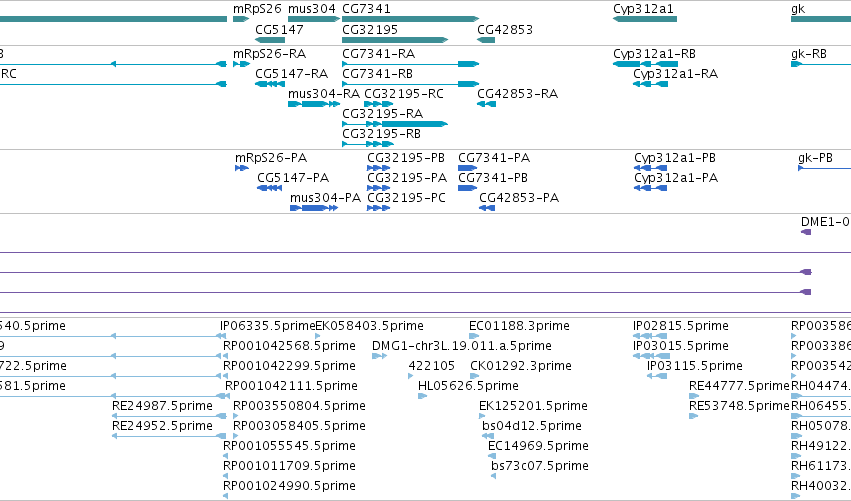Click protein CG32195-PB
Image resolution: width=851 pixels, height=501 pixels.
[x=406, y=158]
